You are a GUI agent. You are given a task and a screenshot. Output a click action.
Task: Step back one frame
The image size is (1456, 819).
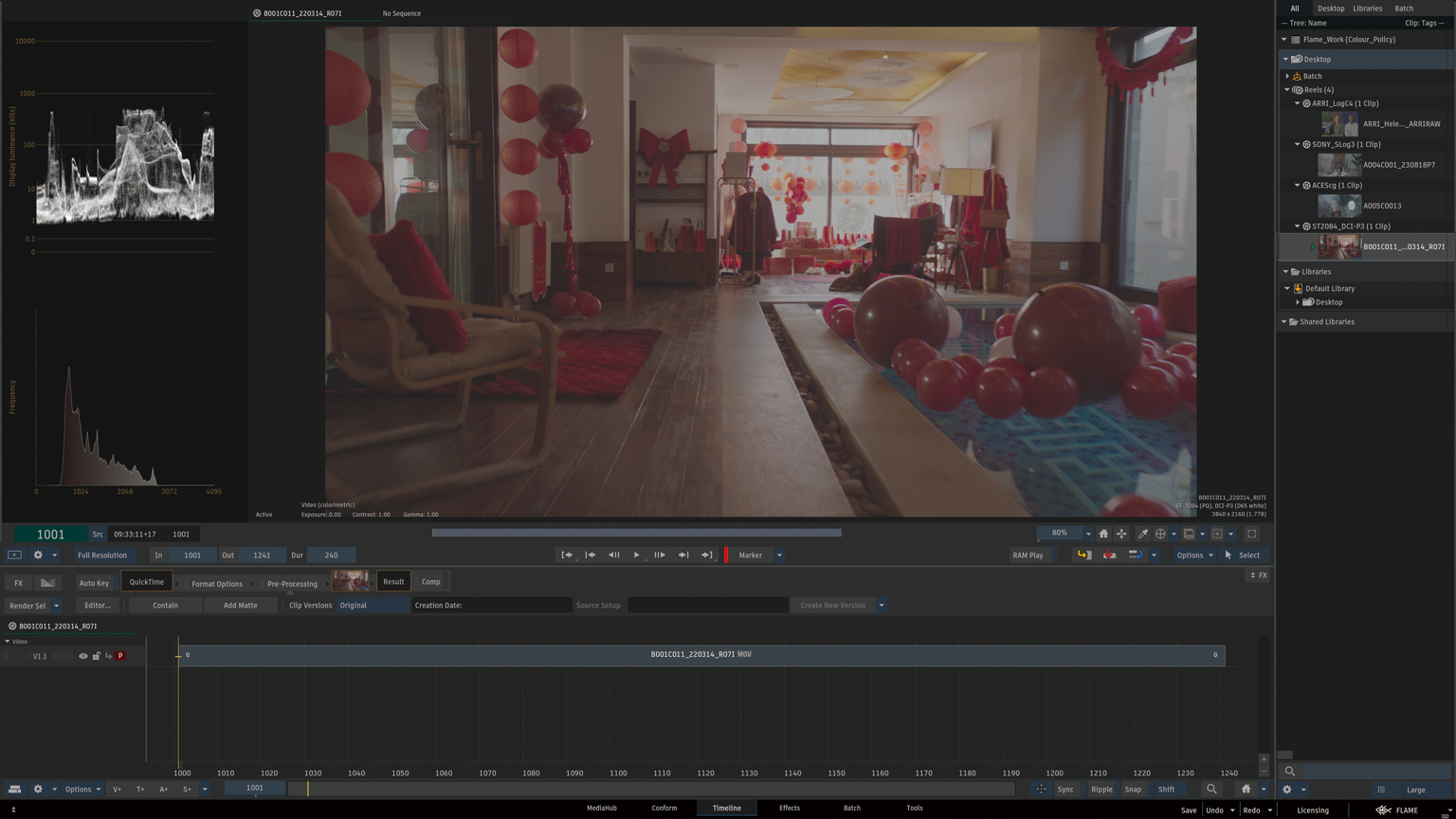point(613,555)
